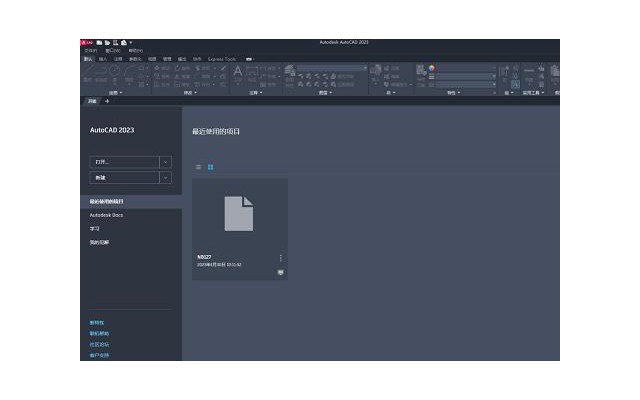Select the Arc tool in the ribbon
Screen dimensions: 640x400
(129, 73)
